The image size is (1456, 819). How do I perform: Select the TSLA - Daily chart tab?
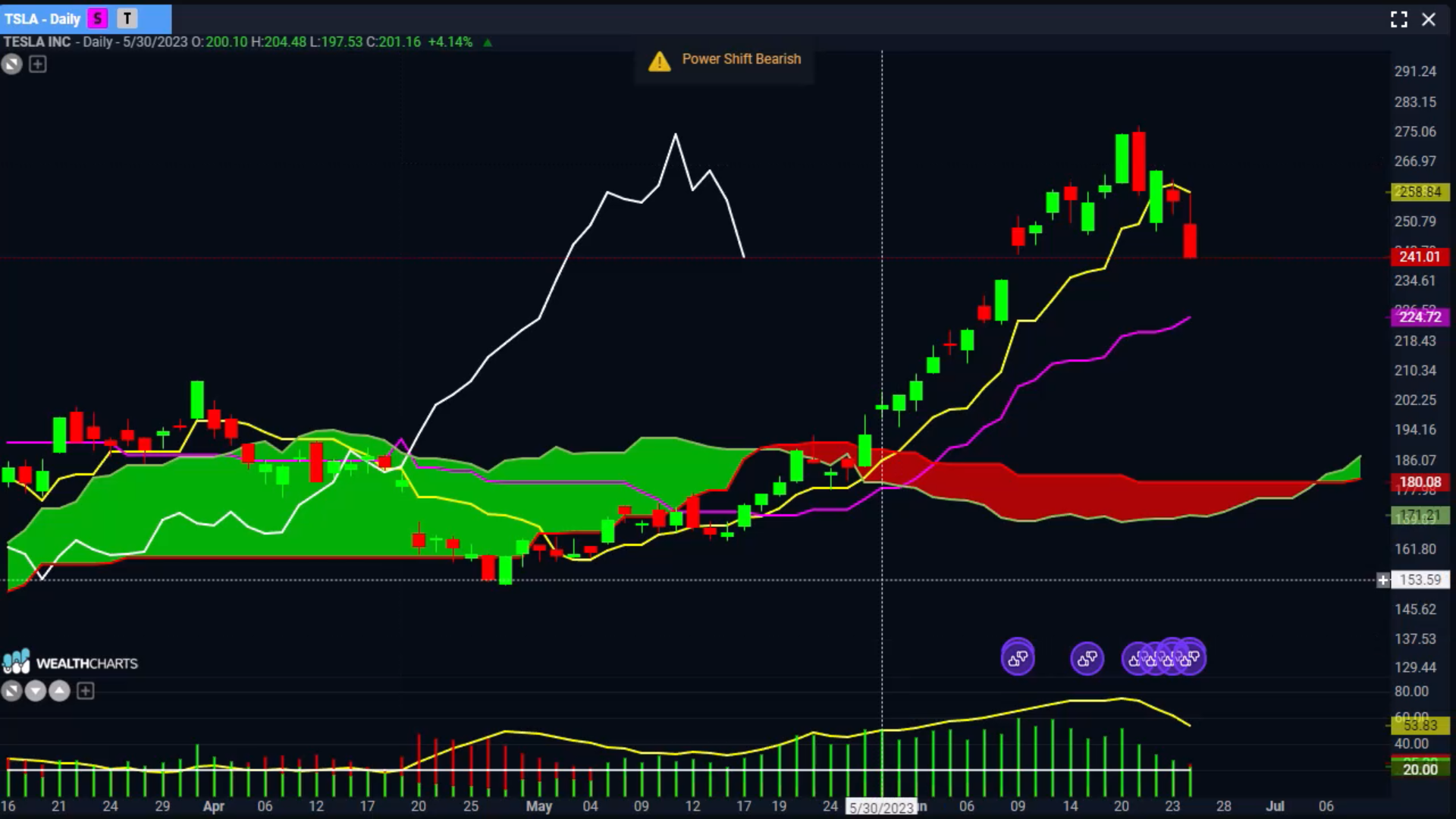[86, 19]
